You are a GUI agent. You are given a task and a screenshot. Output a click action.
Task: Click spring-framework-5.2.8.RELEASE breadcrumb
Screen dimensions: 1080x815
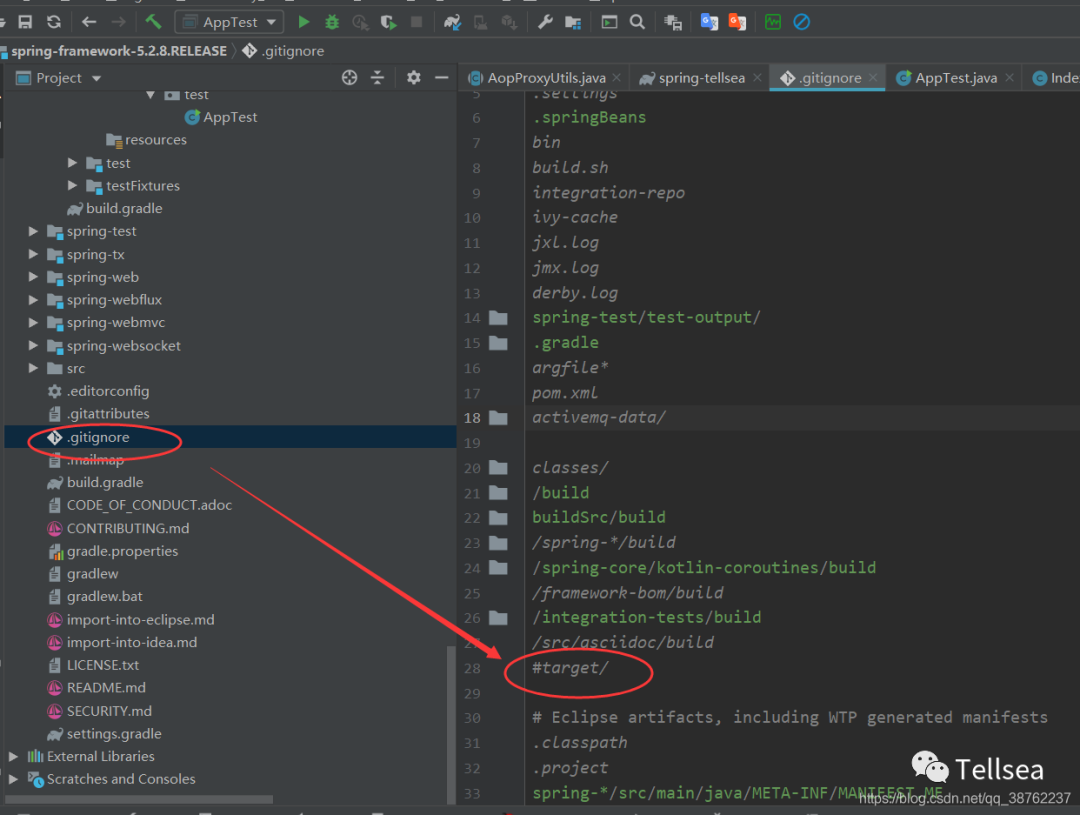tap(118, 51)
